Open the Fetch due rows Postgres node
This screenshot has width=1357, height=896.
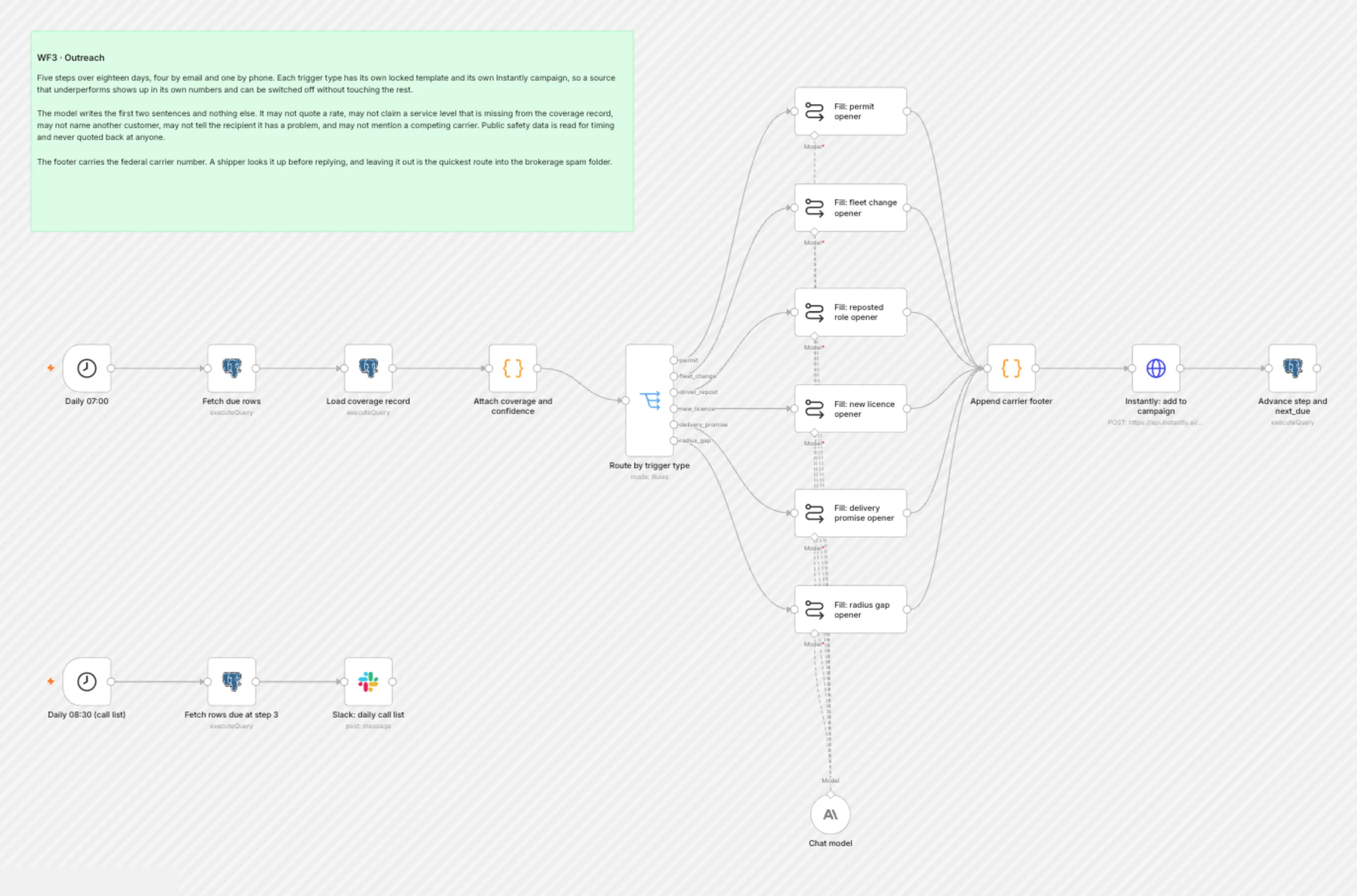(232, 368)
